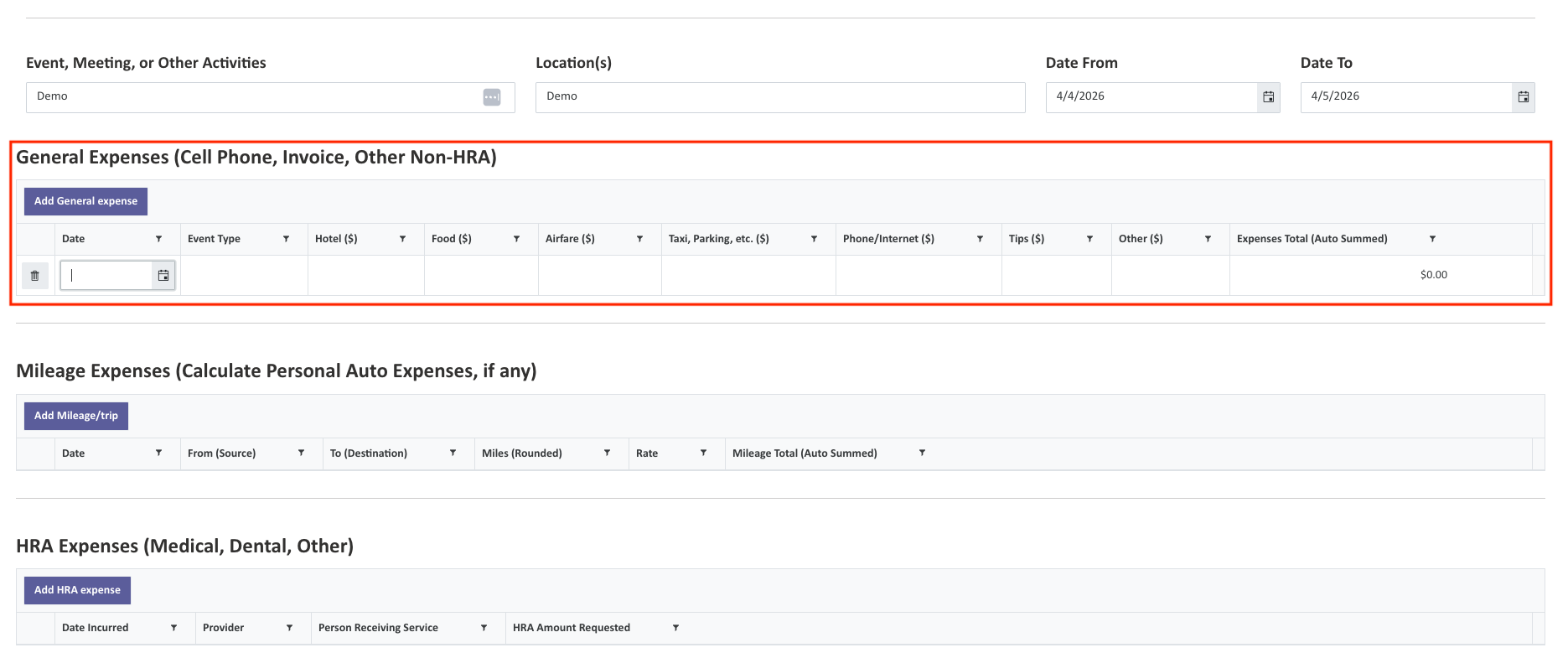This screenshot has width=1568, height=658.
Task: Open filter for Taxi, Parking, etc. column
Action: coord(814,239)
